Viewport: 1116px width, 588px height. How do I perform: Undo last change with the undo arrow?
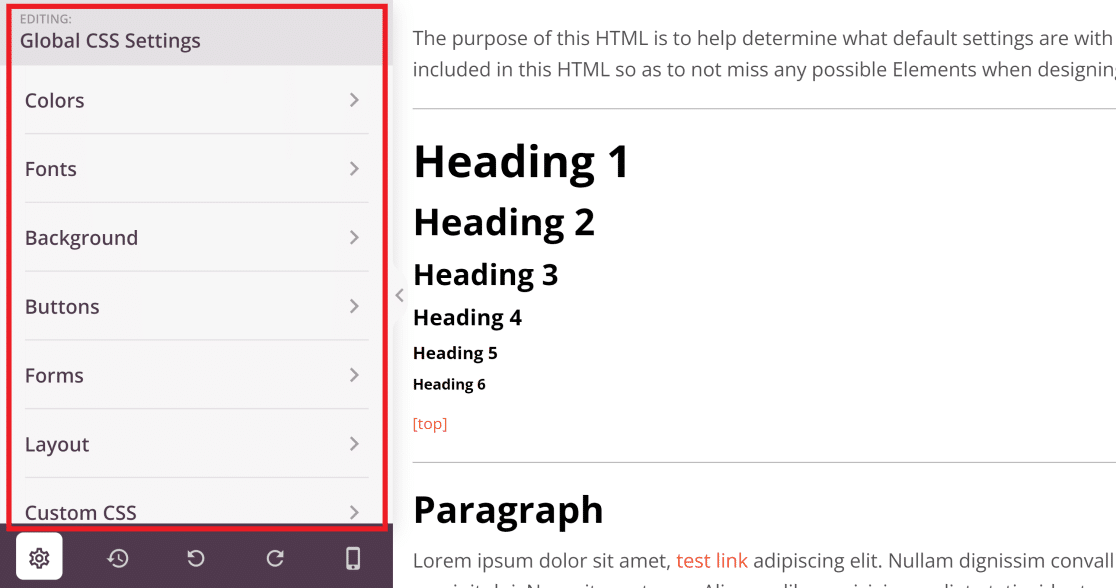pos(196,558)
